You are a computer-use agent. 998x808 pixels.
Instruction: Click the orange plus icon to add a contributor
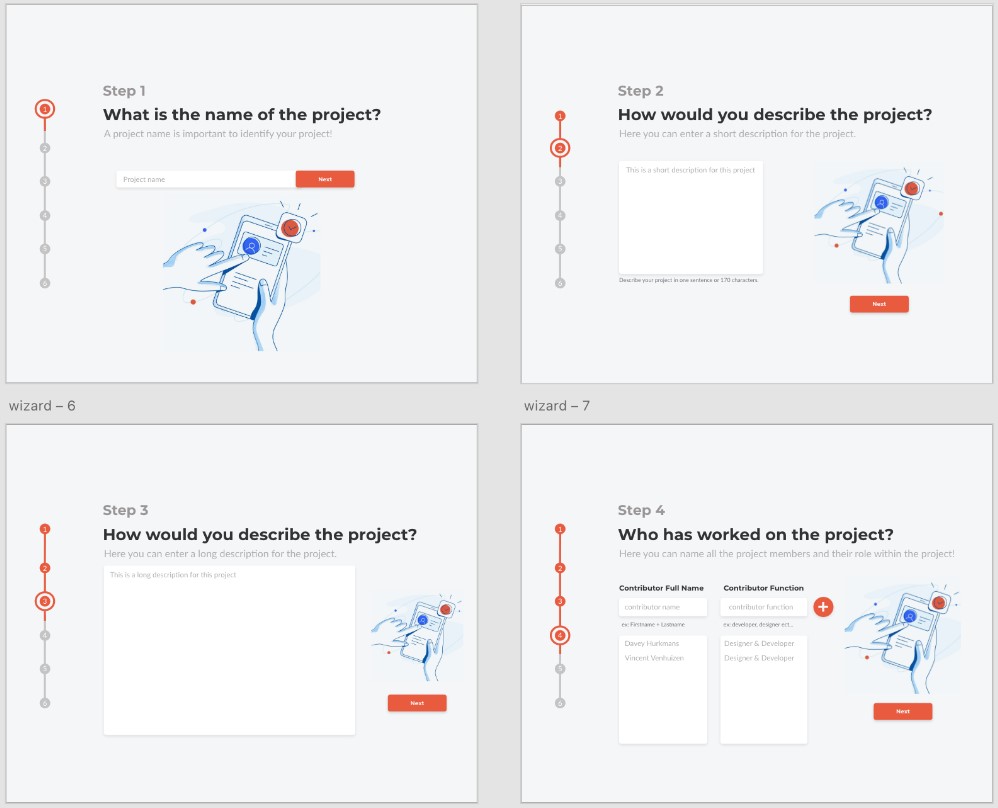pos(823,606)
